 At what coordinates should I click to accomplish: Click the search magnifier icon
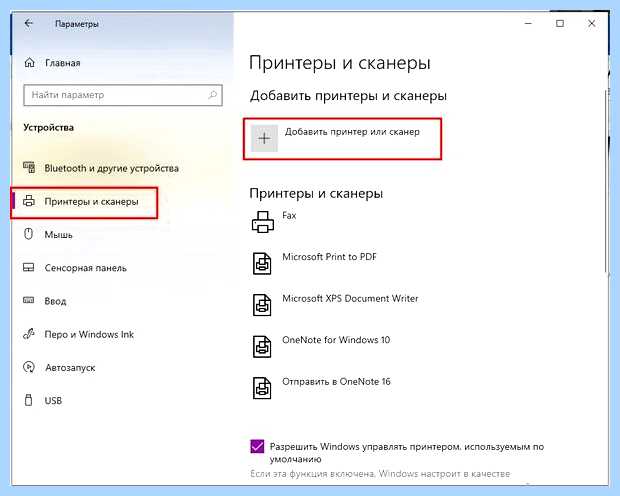(212, 95)
